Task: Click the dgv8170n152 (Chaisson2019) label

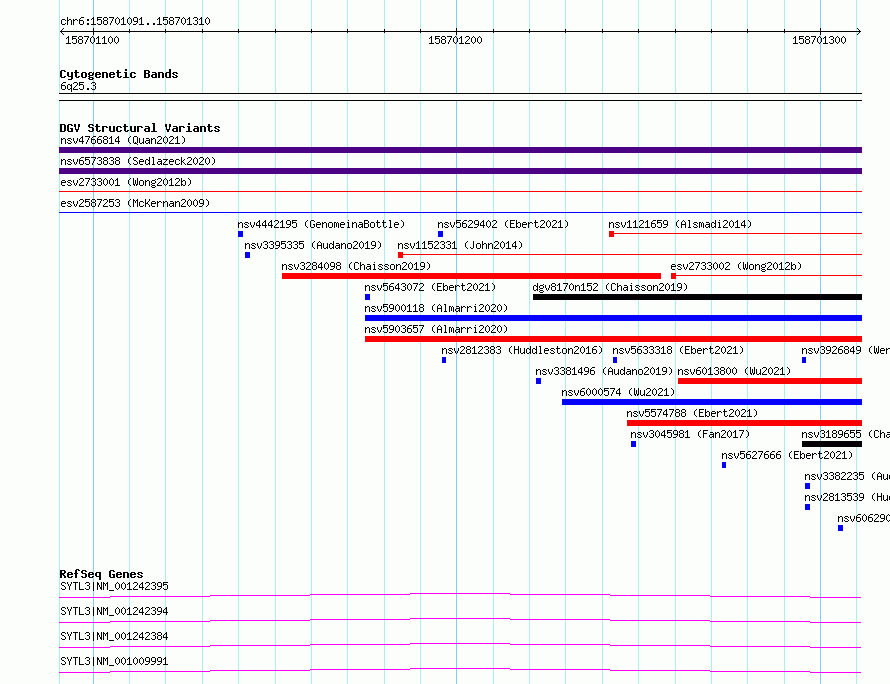Action: 610,287
